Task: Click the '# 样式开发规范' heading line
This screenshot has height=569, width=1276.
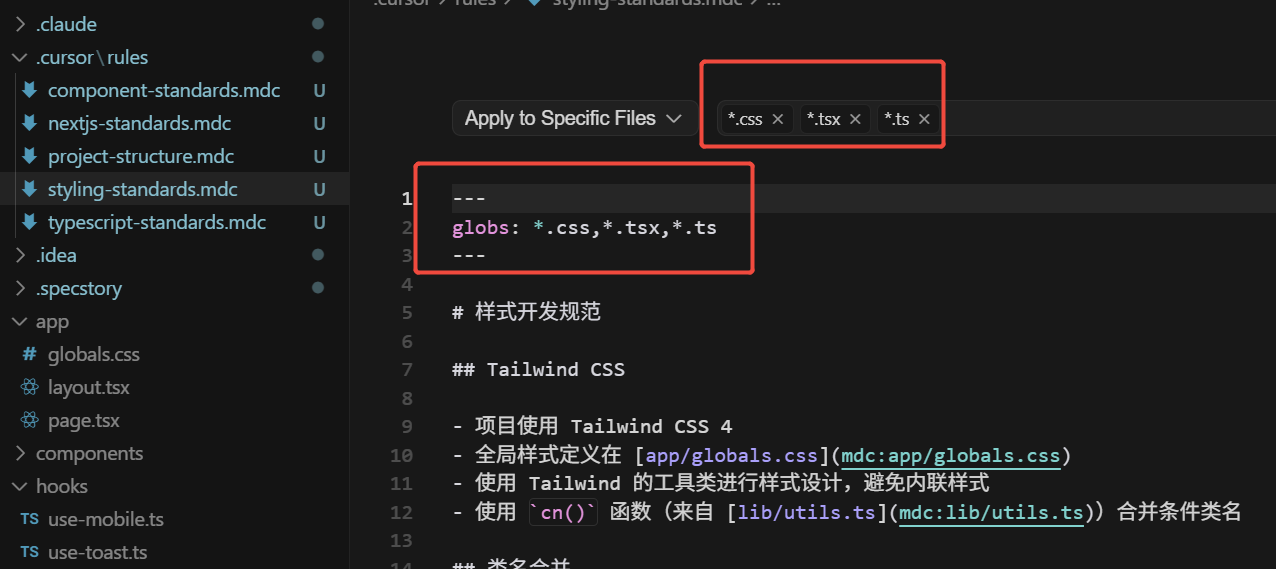Action: (526, 312)
